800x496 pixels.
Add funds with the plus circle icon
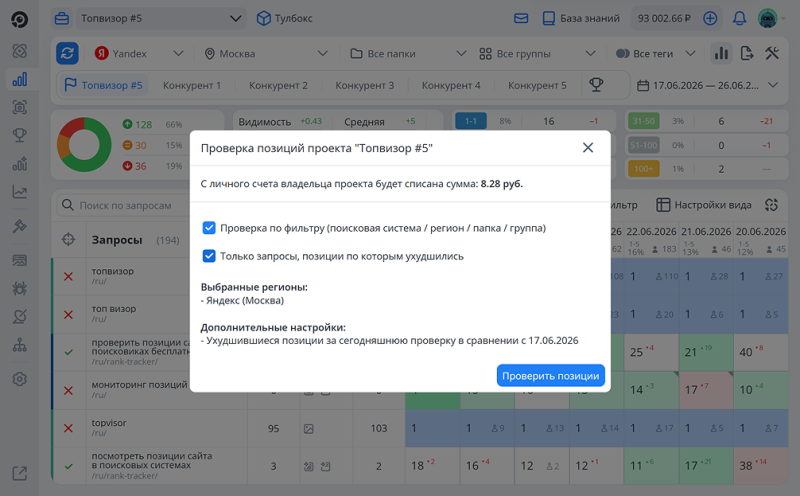coord(710,18)
